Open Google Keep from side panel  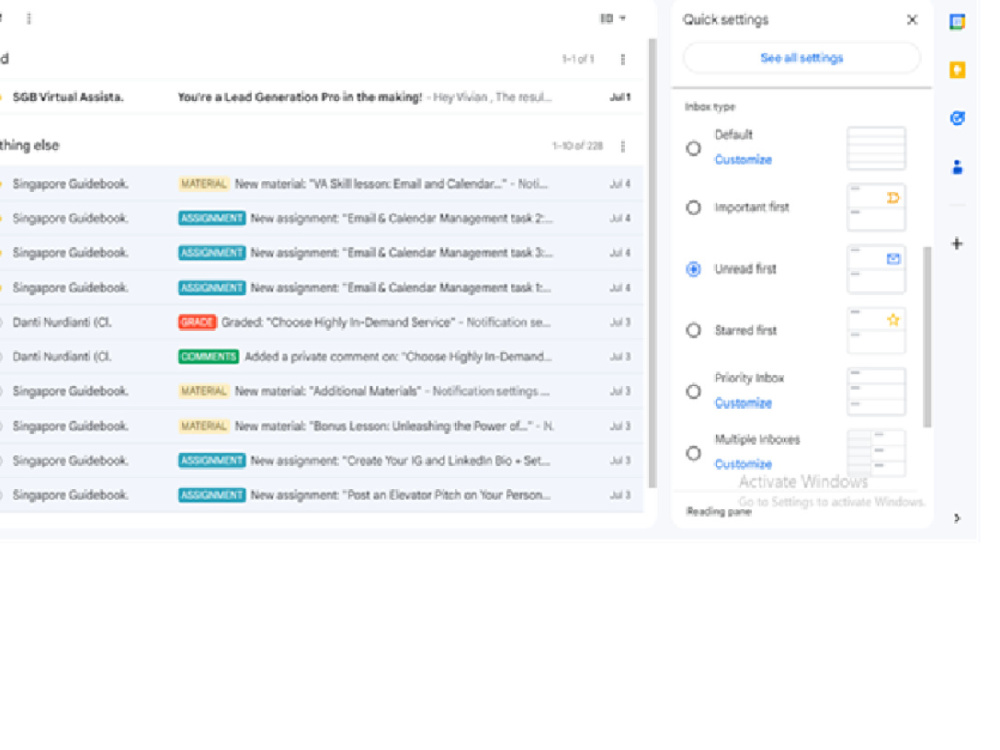coord(957,70)
